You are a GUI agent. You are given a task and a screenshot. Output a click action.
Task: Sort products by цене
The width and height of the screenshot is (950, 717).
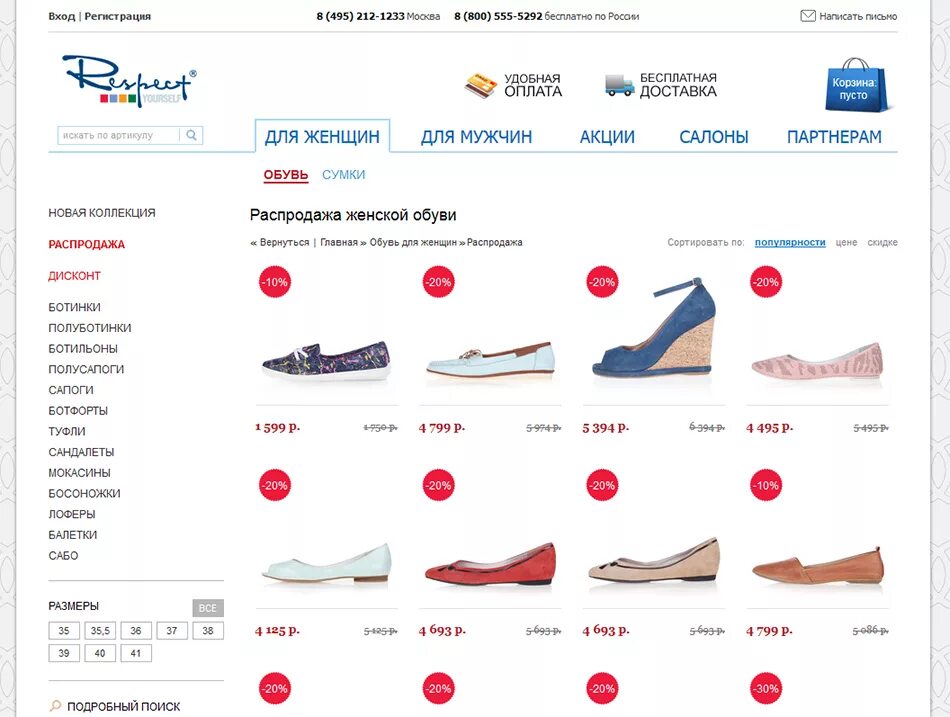point(846,242)
